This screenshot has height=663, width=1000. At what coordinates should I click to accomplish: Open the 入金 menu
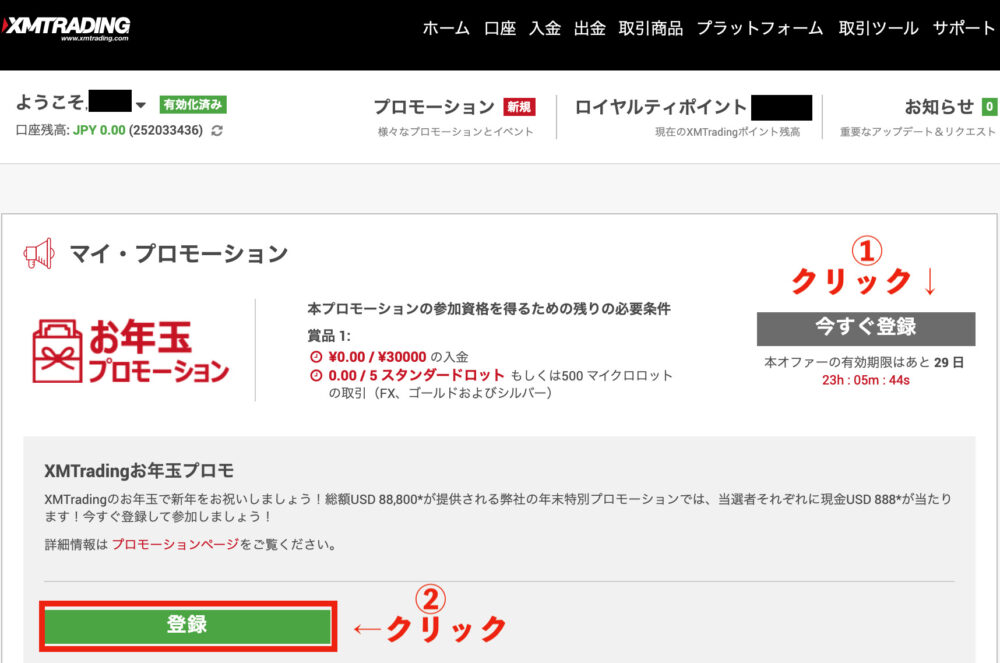544,28
